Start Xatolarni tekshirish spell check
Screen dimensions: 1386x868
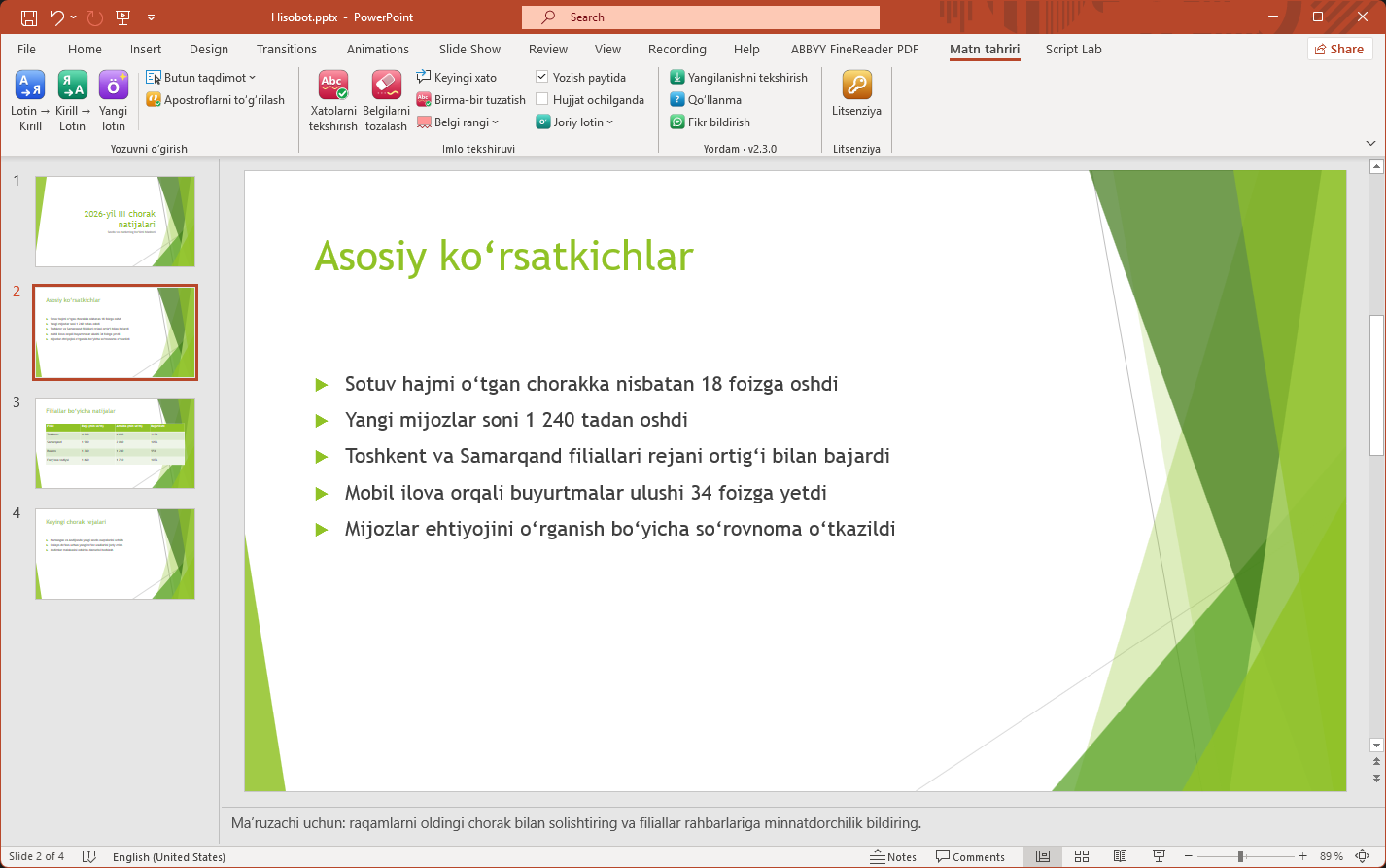point(333,101)
